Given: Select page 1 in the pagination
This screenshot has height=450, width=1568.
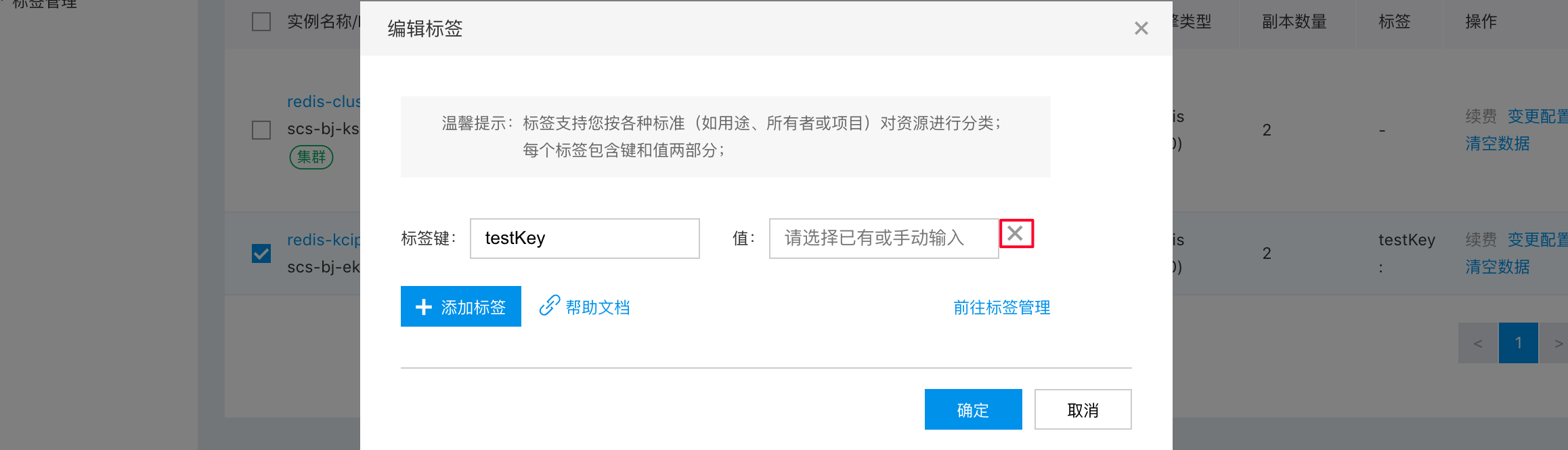Looking at the screenshot, I should (x=1519, y=343).
